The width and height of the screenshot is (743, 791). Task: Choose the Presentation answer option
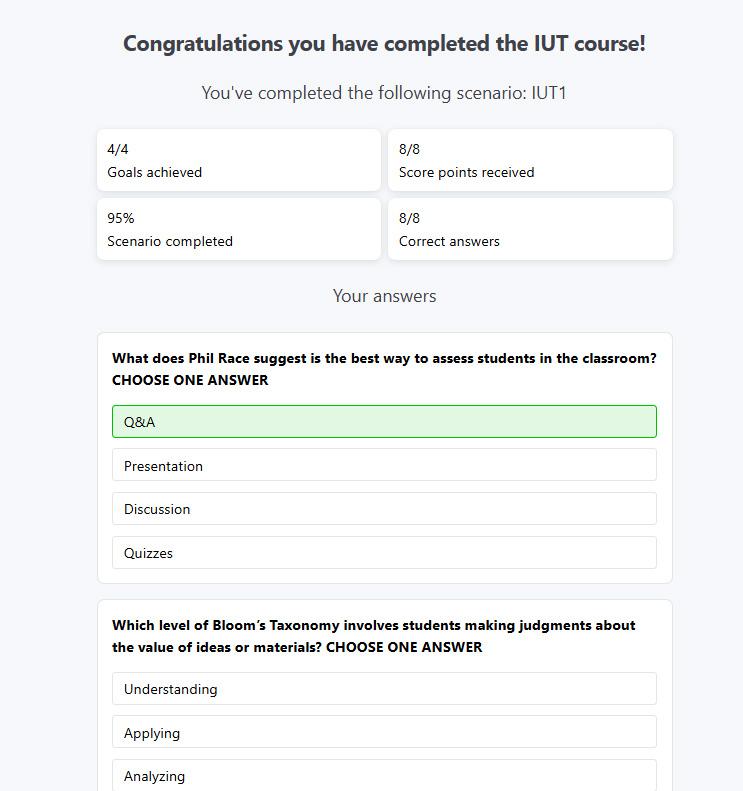pyautogui.click(x=384, y=466)
